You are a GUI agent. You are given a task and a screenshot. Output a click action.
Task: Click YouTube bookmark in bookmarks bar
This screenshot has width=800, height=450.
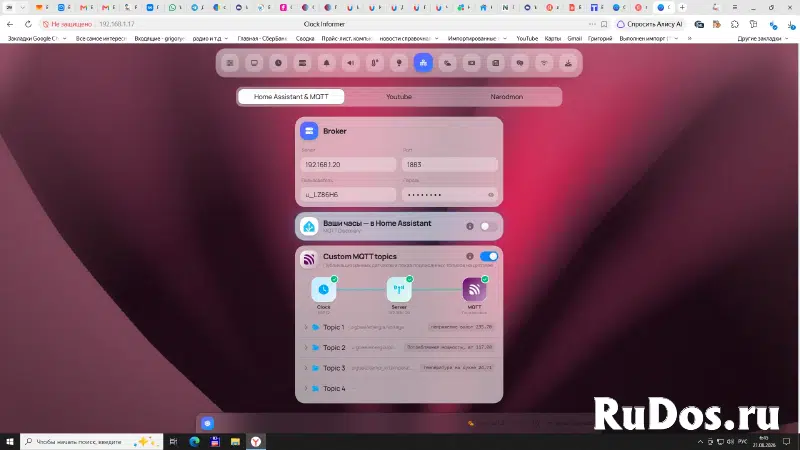(x=527, y=38)
